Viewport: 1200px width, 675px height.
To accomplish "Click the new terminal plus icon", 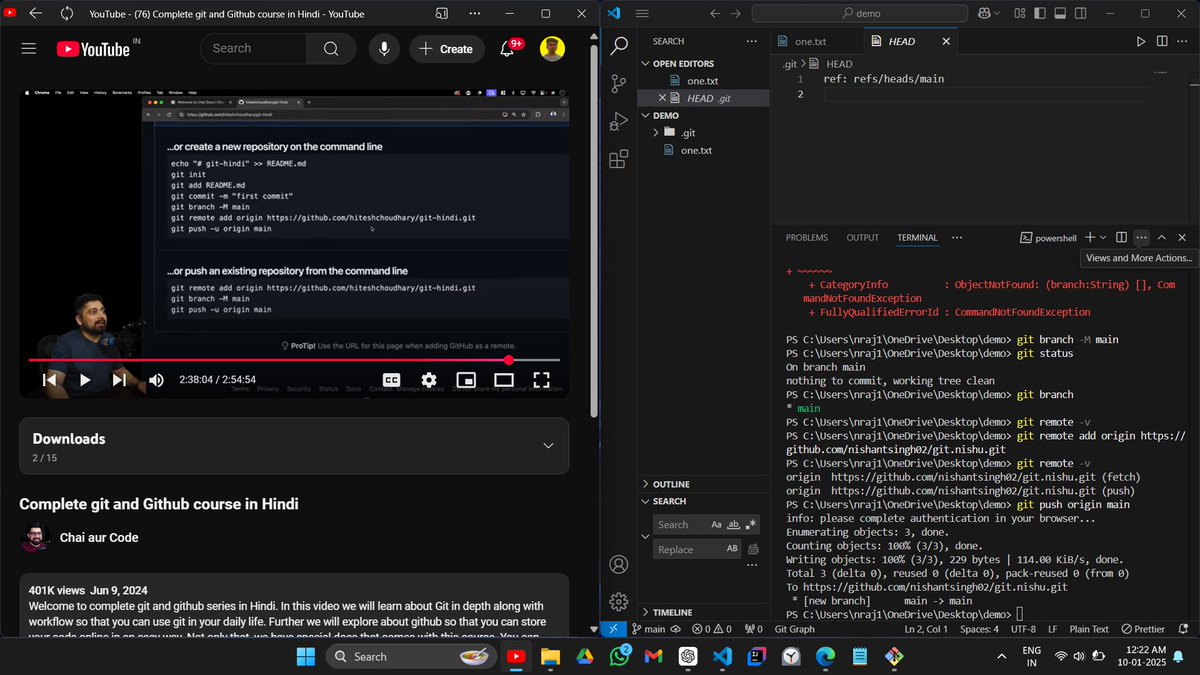I will click(1090, 237).
